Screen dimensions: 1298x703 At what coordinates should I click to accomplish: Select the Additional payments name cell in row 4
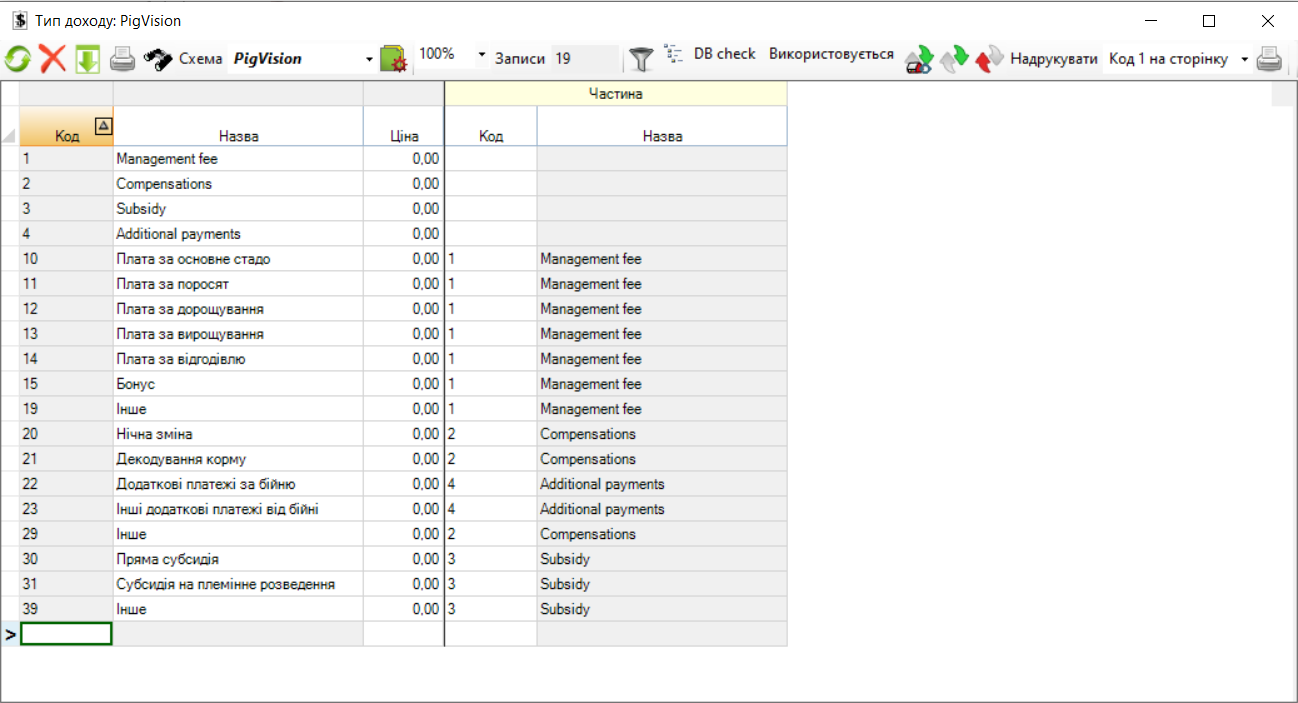pos(238,234)
